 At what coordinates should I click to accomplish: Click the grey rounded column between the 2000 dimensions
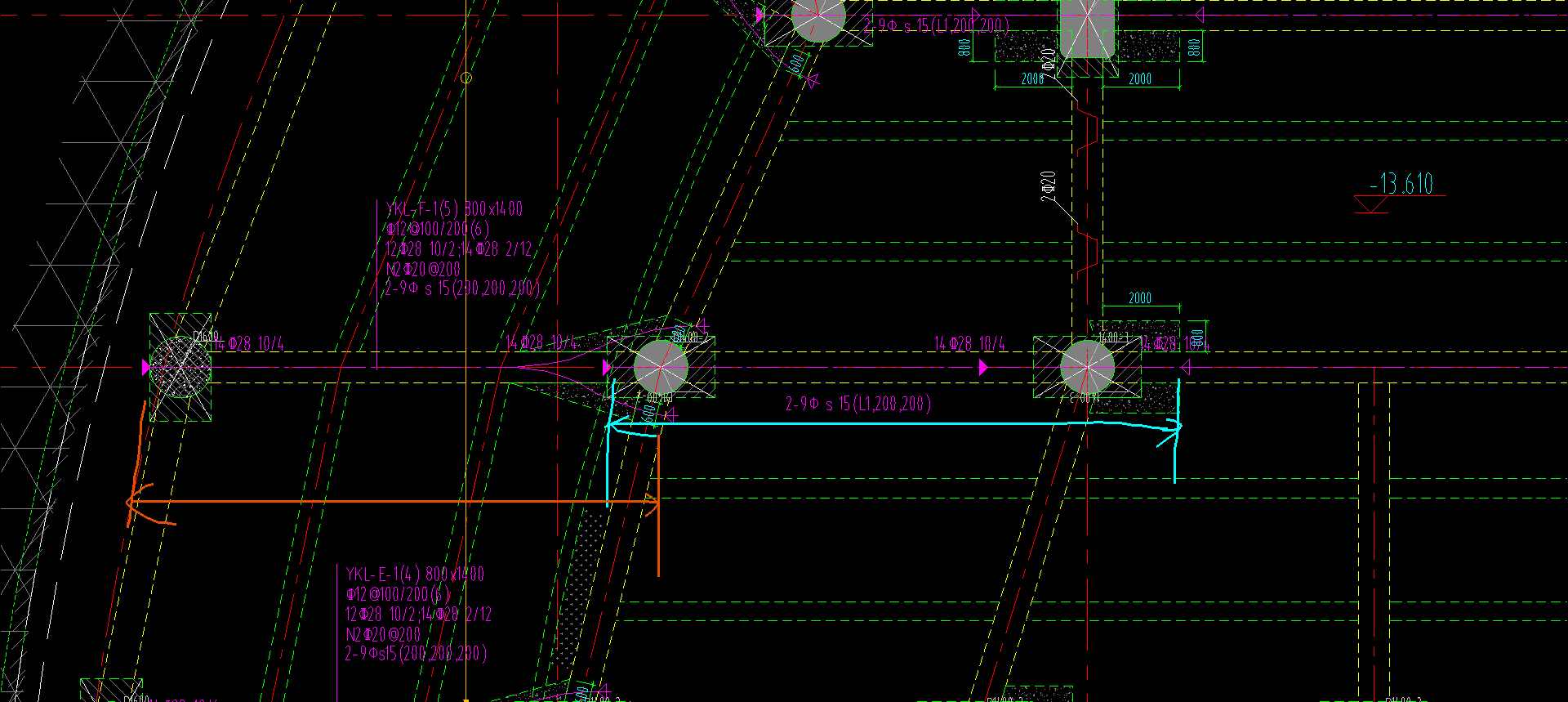click(1087, 28)
